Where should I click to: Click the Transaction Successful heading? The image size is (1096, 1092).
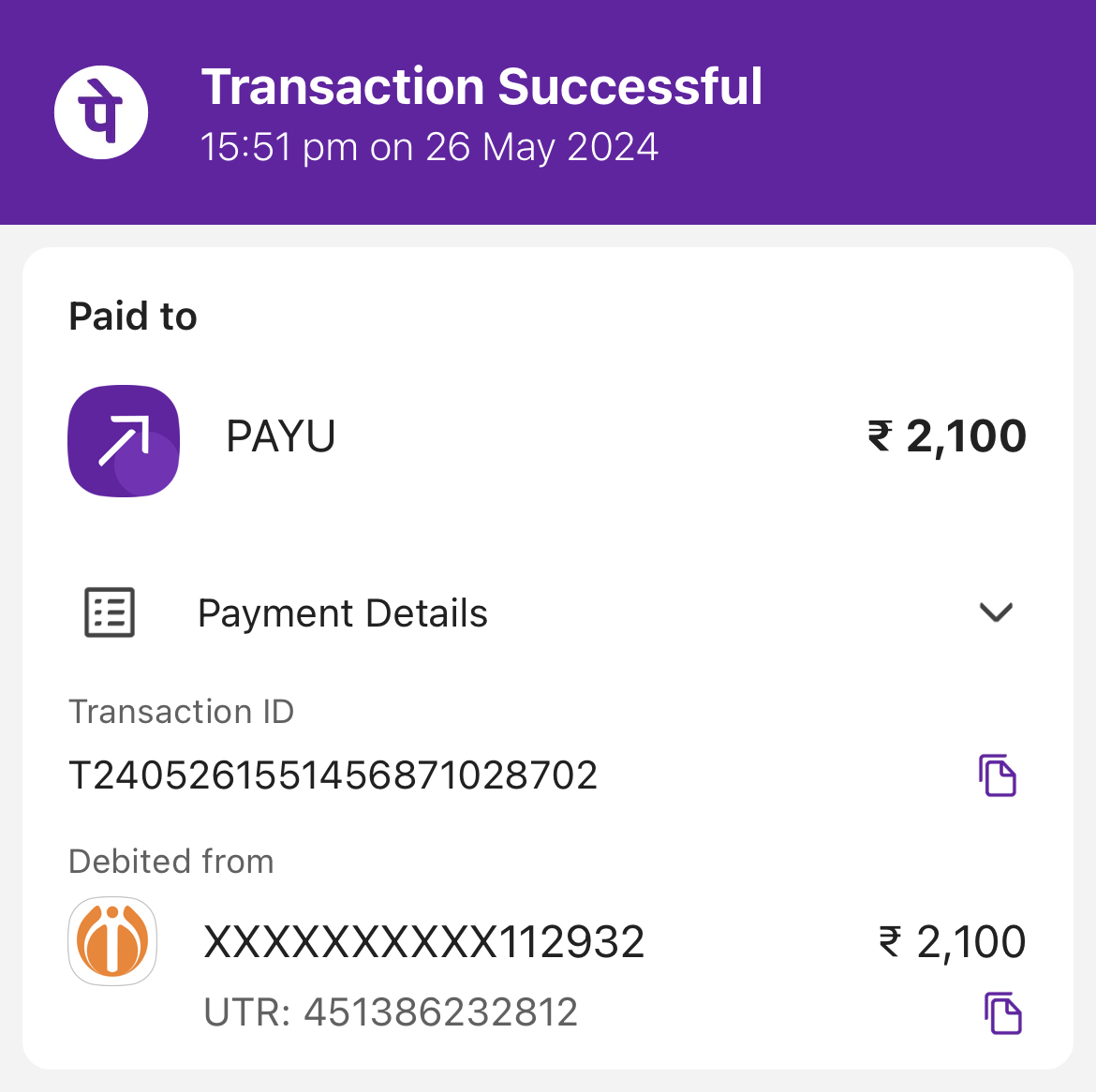[481, 87]
